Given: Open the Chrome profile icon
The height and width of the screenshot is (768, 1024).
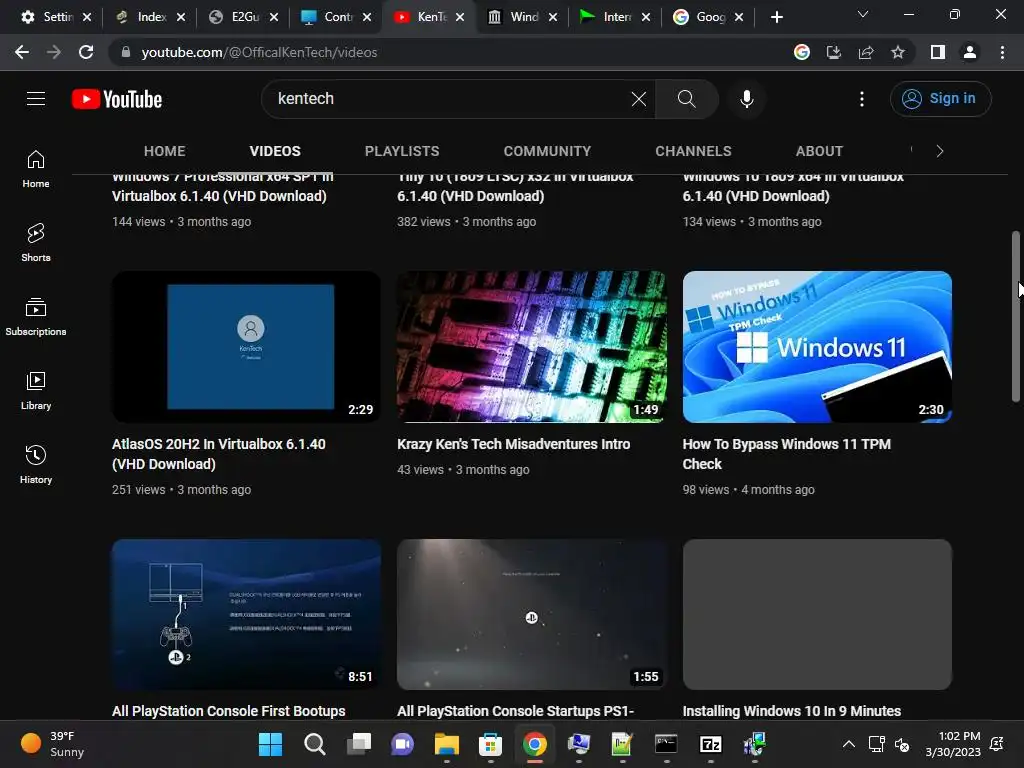Looking at the screenshot, I should click(x=970, y=52).
